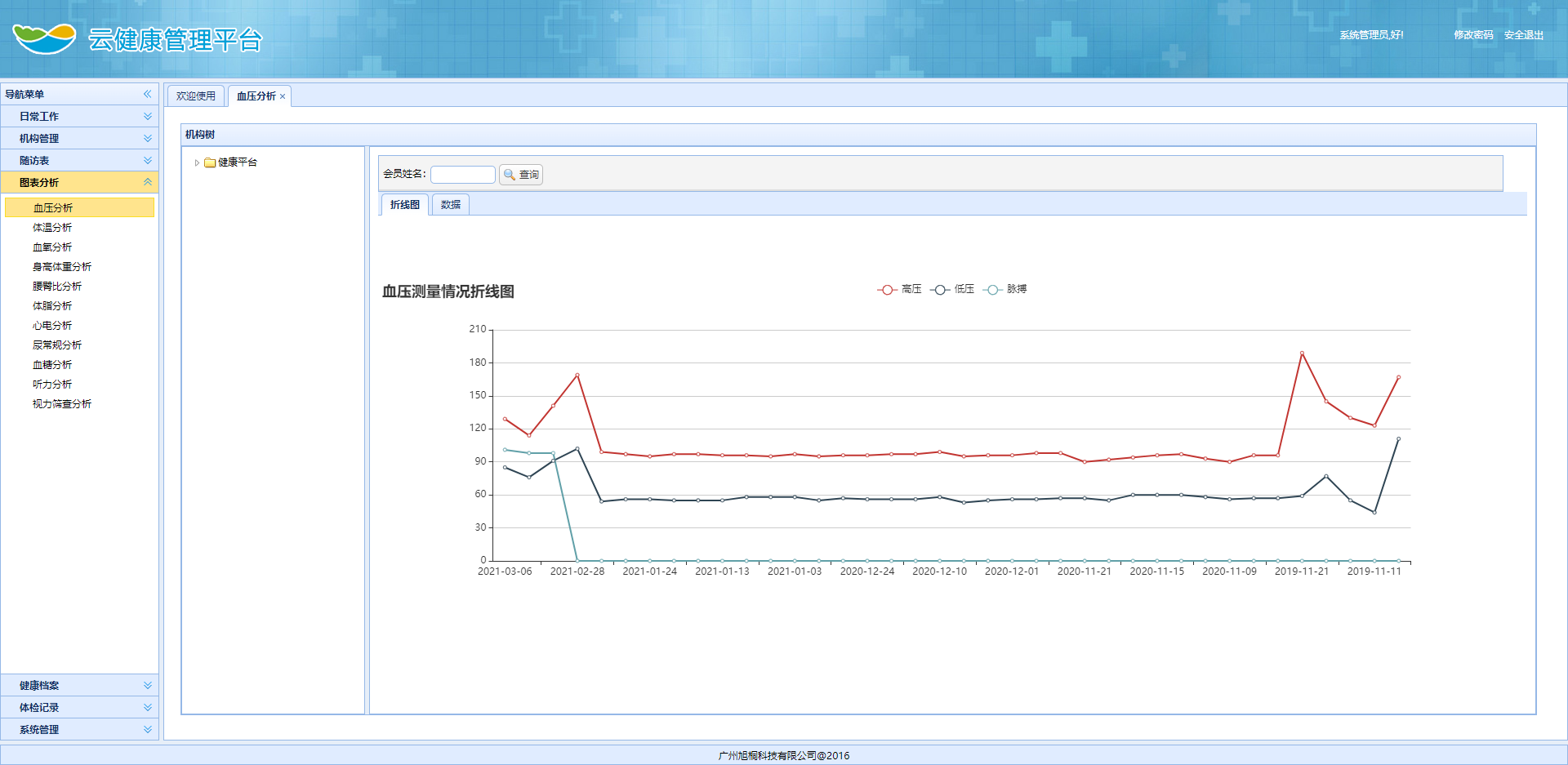Expand the 系统管理 section

coord(79,729)
